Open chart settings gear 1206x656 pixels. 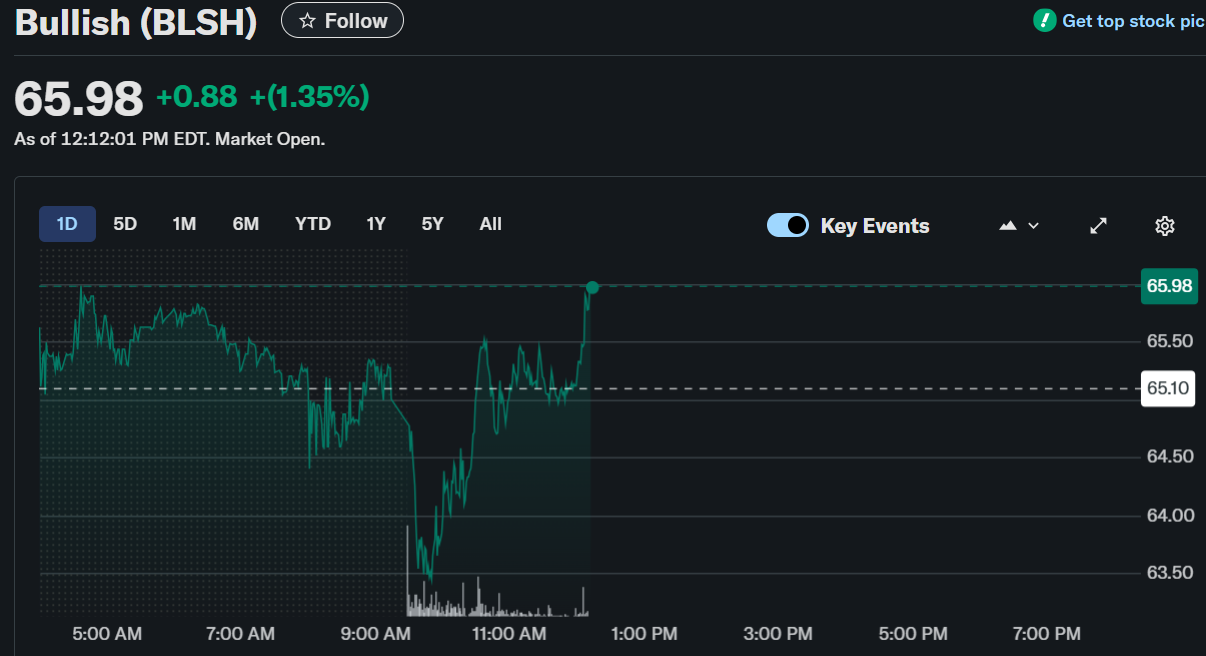point(1164,226)
